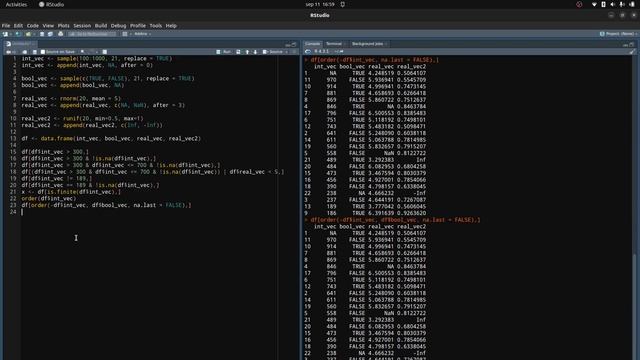Click the show in new window icon
The width and height of the screenshot is (640, 360).
[24, 52]
